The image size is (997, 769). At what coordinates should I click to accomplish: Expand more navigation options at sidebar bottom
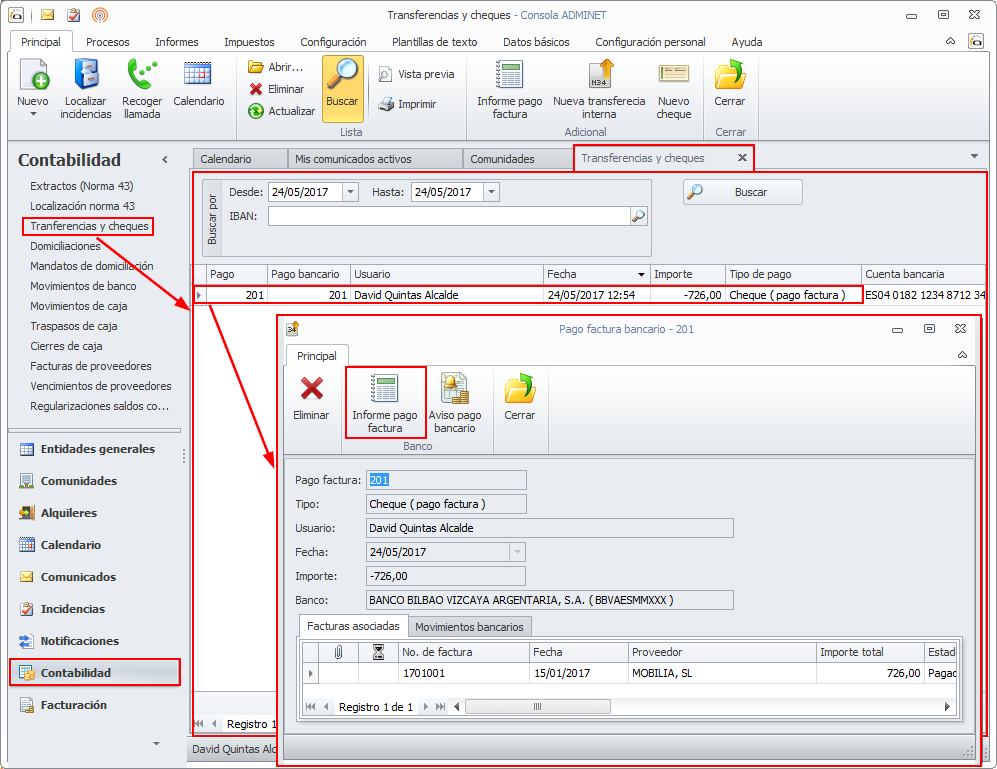point(156,743)
